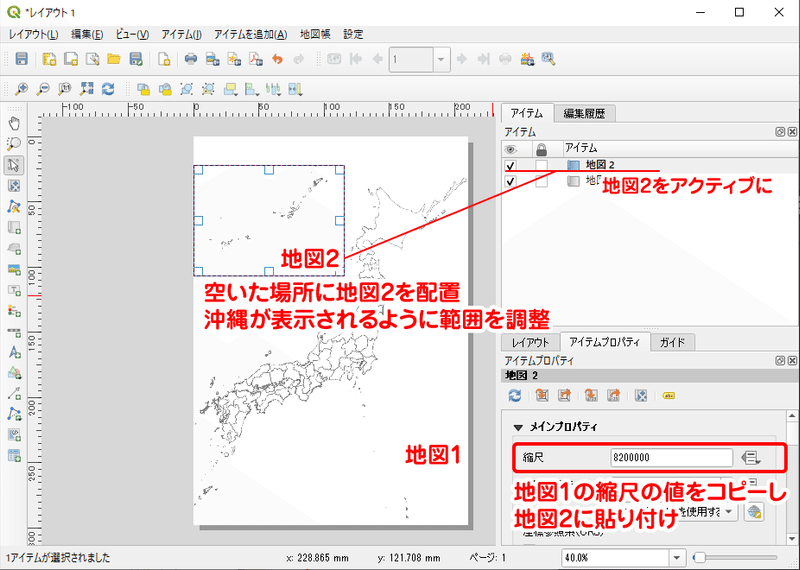Zoom to show the full layout
This screenshot has width=800, height=570.
pyautogui.click(x=86, y=89)
